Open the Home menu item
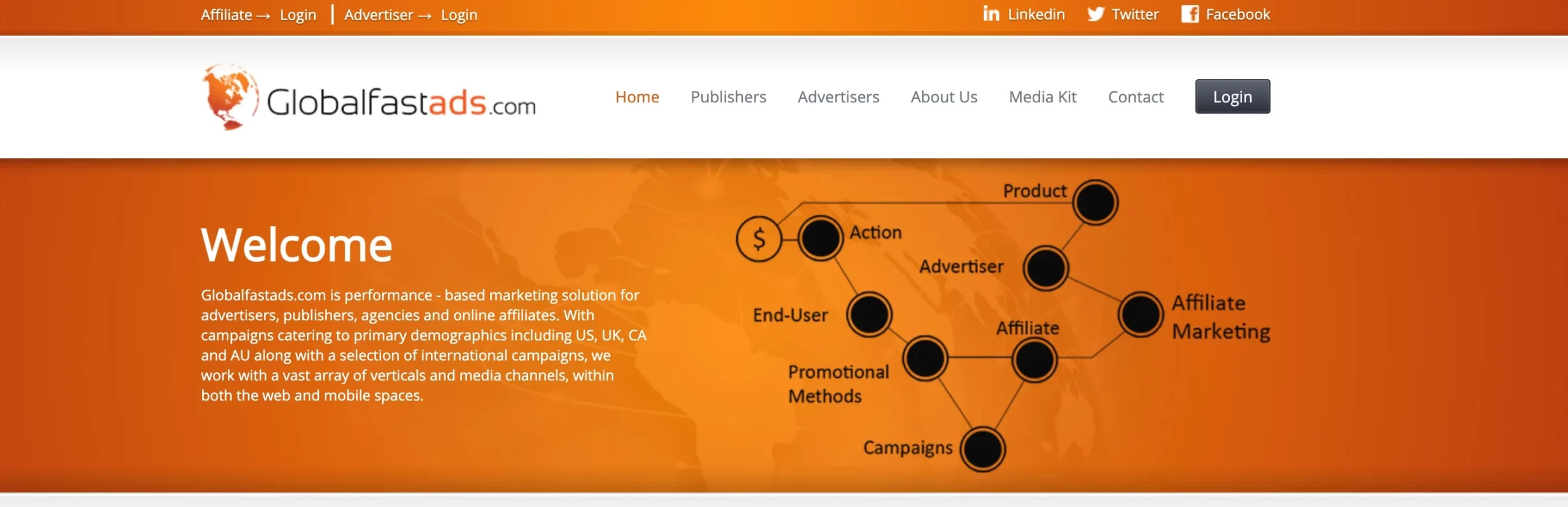The width and height of the screenshot is (1568, 507). [637, 97]
